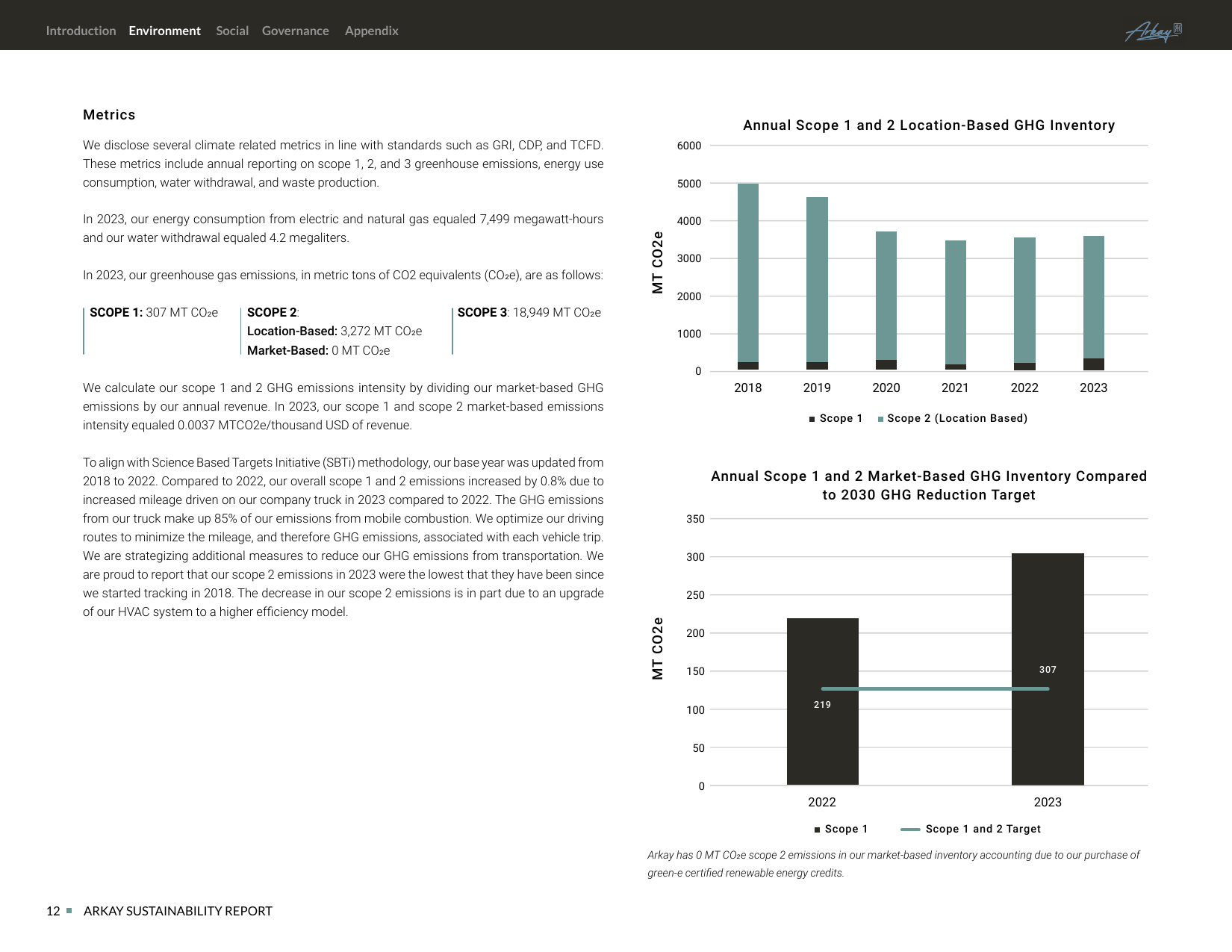Go to the Social section

click(232, 31)
